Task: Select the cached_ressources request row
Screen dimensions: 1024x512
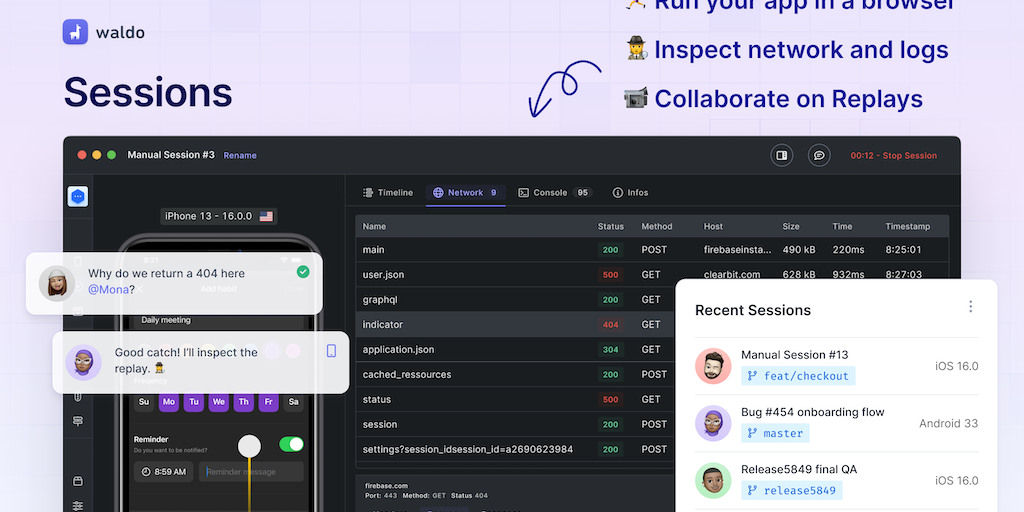Action: [x=516, y=374]
